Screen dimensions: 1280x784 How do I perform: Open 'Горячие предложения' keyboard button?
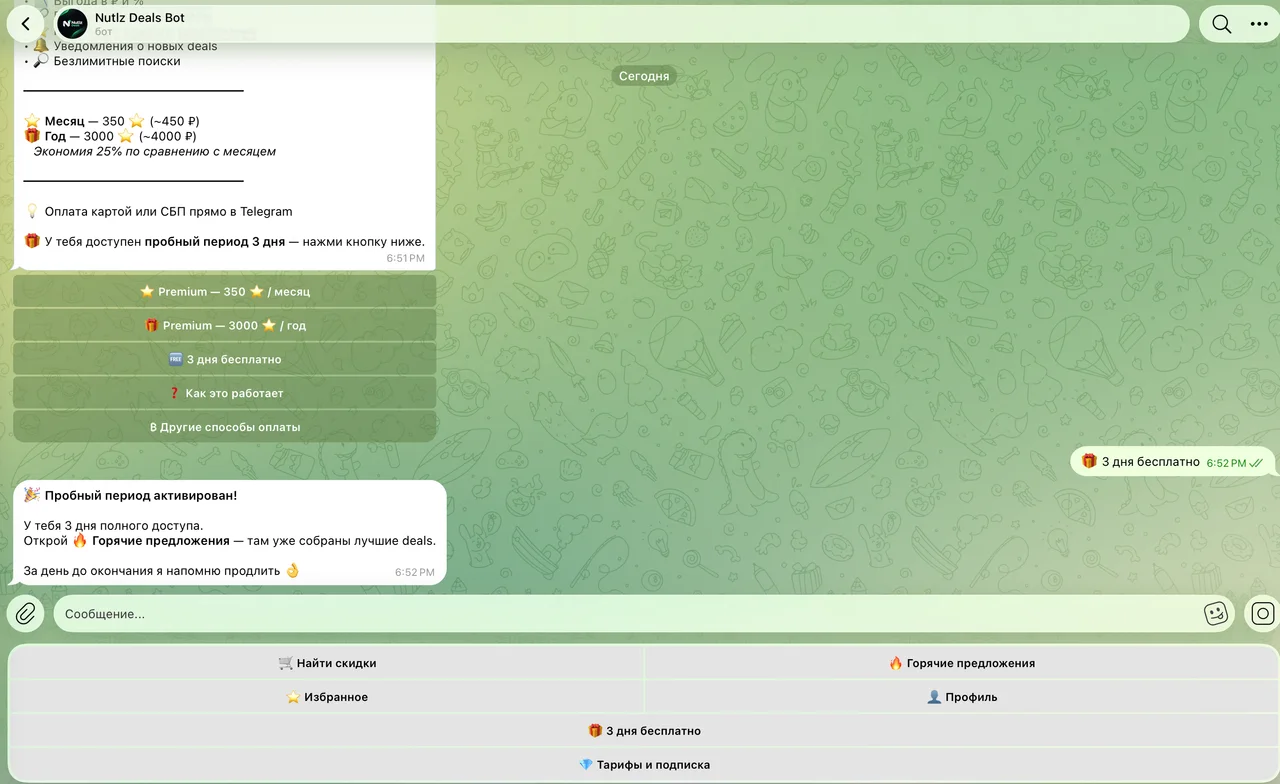(962, 663)
